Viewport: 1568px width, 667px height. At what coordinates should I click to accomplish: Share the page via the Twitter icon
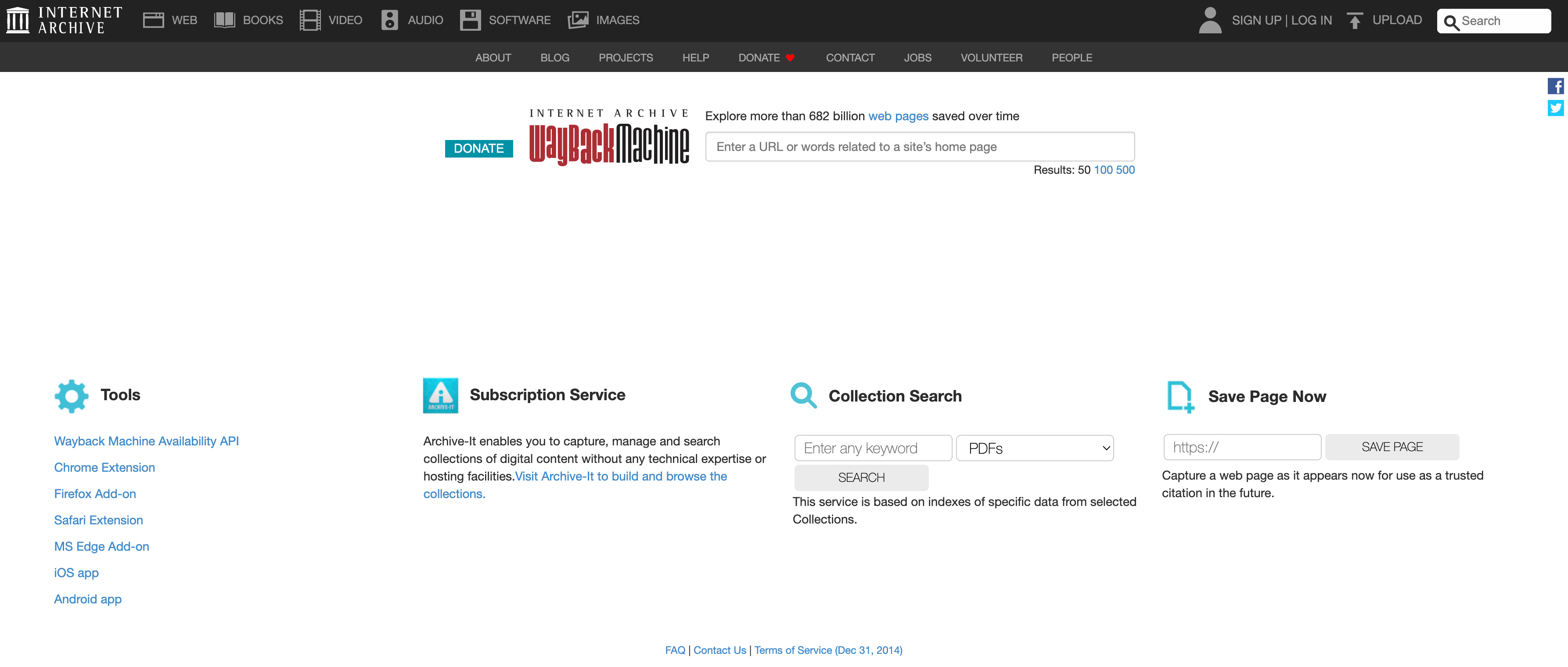[1556, 108]
